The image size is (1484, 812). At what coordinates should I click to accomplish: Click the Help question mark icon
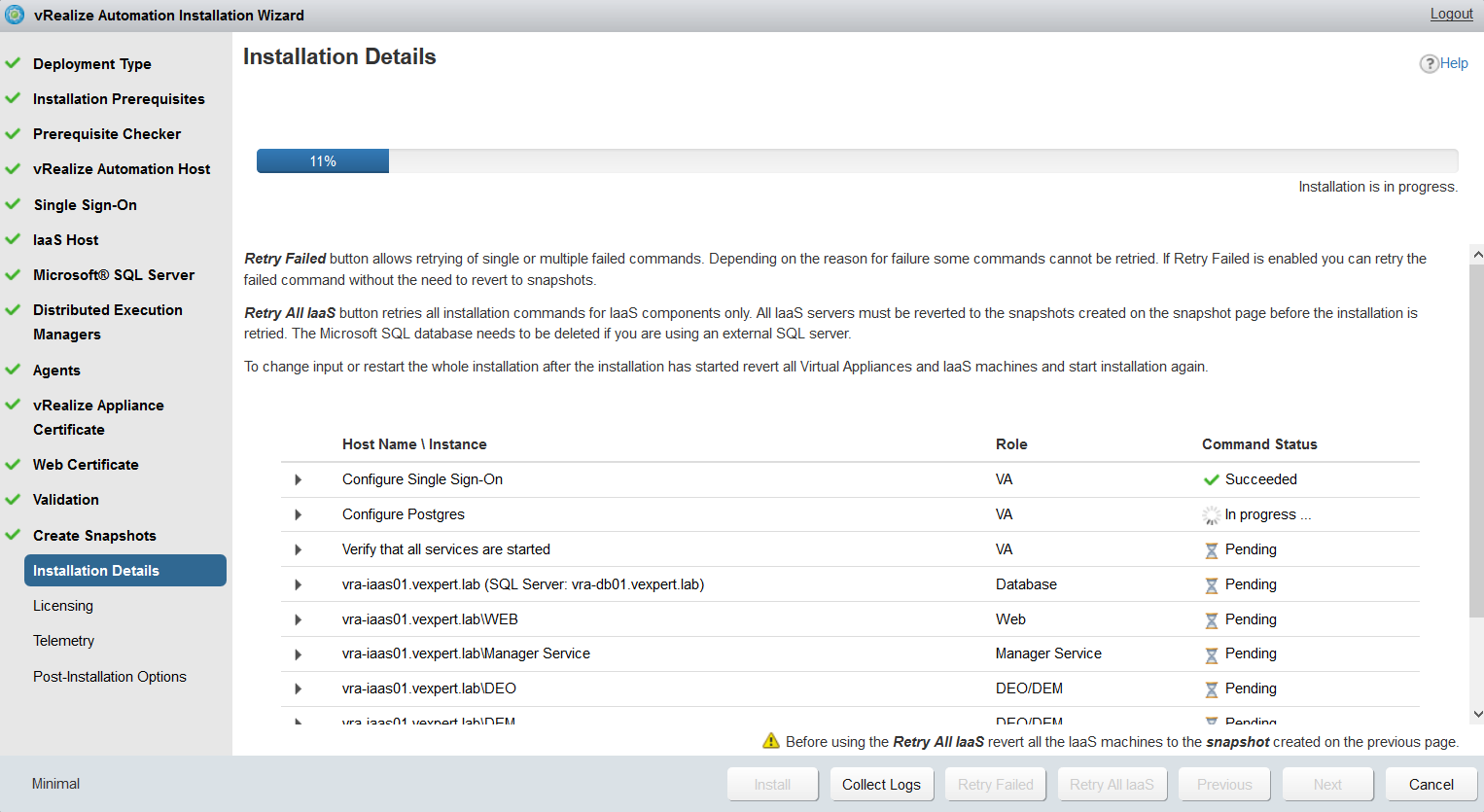tap(1429, 63)
